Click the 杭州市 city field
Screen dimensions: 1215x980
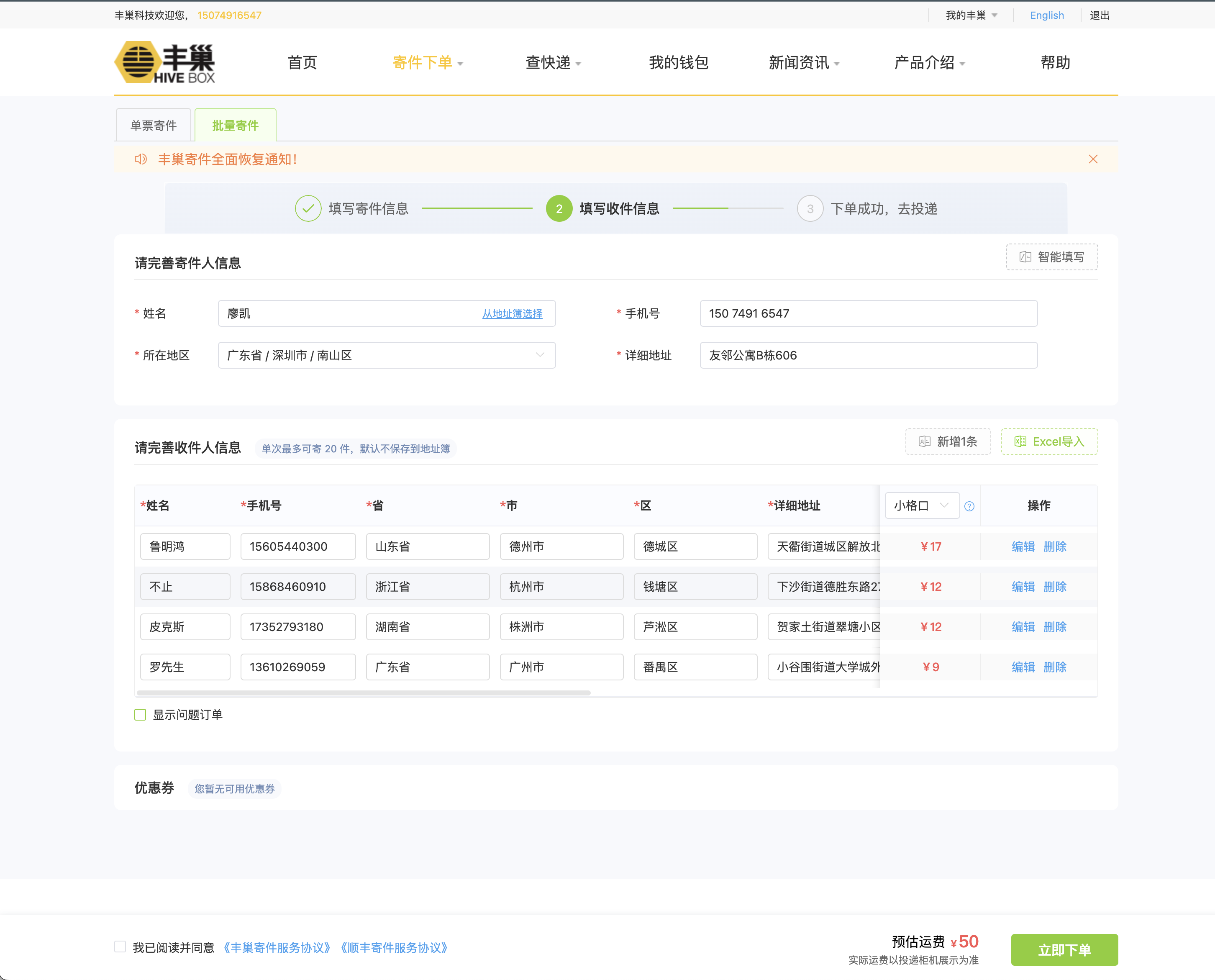tap(561, 587)
